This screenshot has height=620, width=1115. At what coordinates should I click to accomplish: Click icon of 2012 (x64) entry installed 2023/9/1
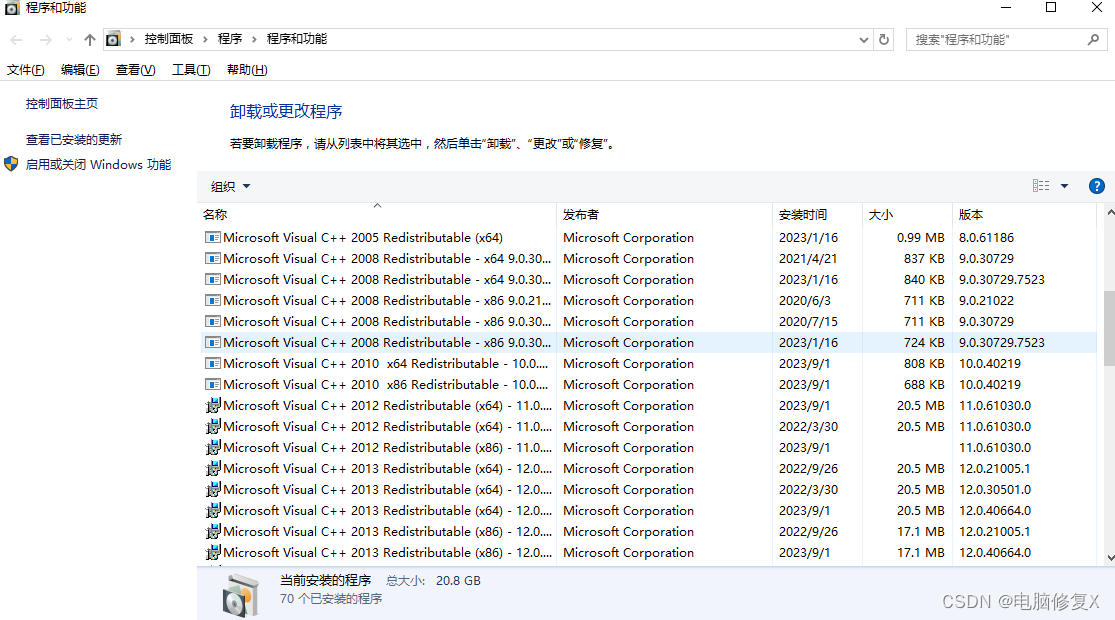click(x=213, y=405)
